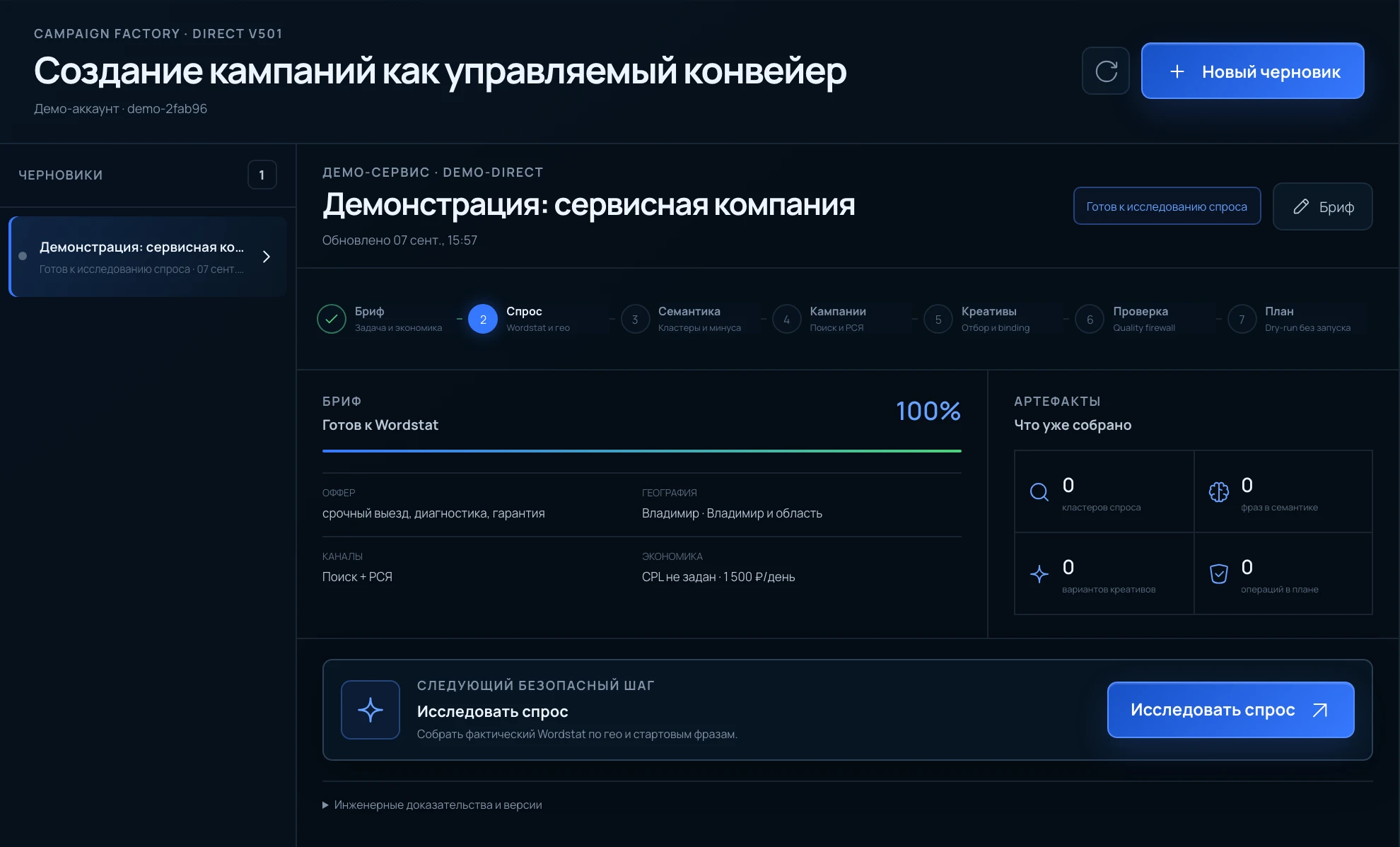
Task: Start research with Исследовать спрос button
Action: pyautogui.click(x=1230, y=710)
